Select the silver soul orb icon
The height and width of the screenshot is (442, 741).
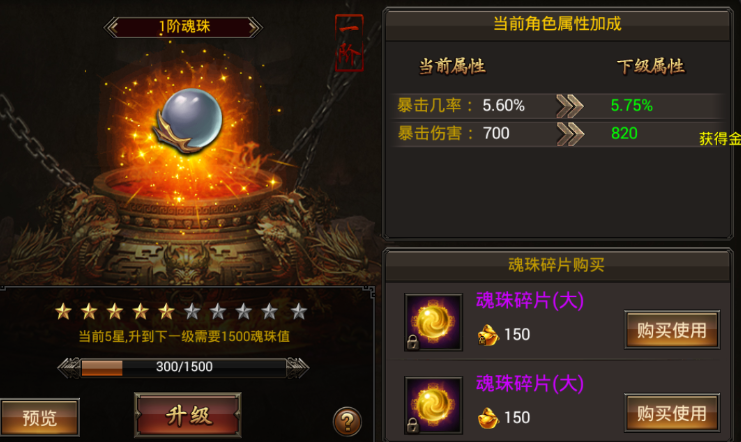point(189,121)
